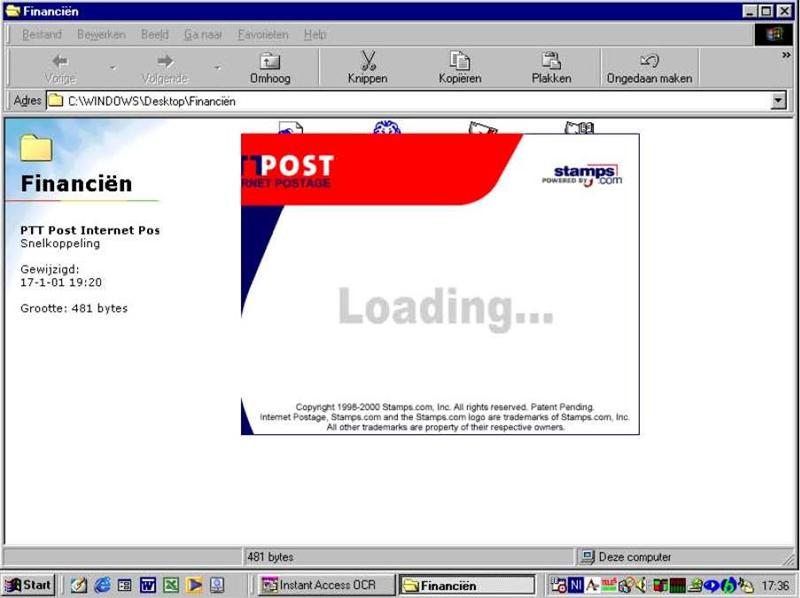800x598 pixels.
Task: Click the stamps.com logo on the splash screen
Action: point(582,175)
